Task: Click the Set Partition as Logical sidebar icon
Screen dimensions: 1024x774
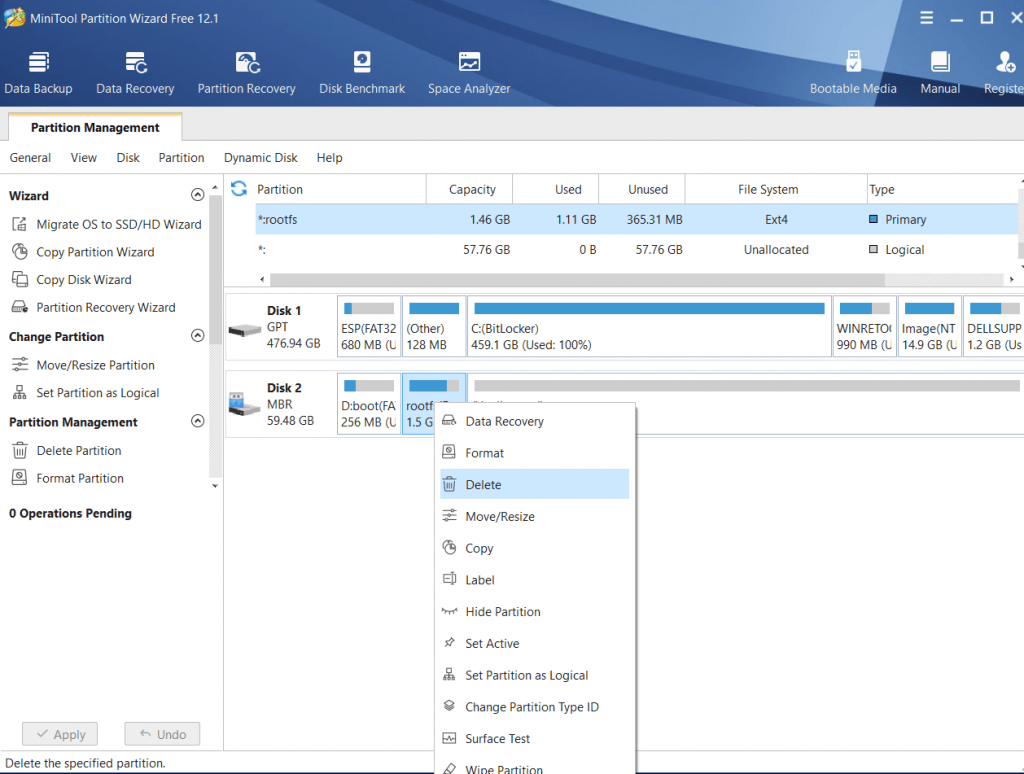Action: click(x=20, y=393)
